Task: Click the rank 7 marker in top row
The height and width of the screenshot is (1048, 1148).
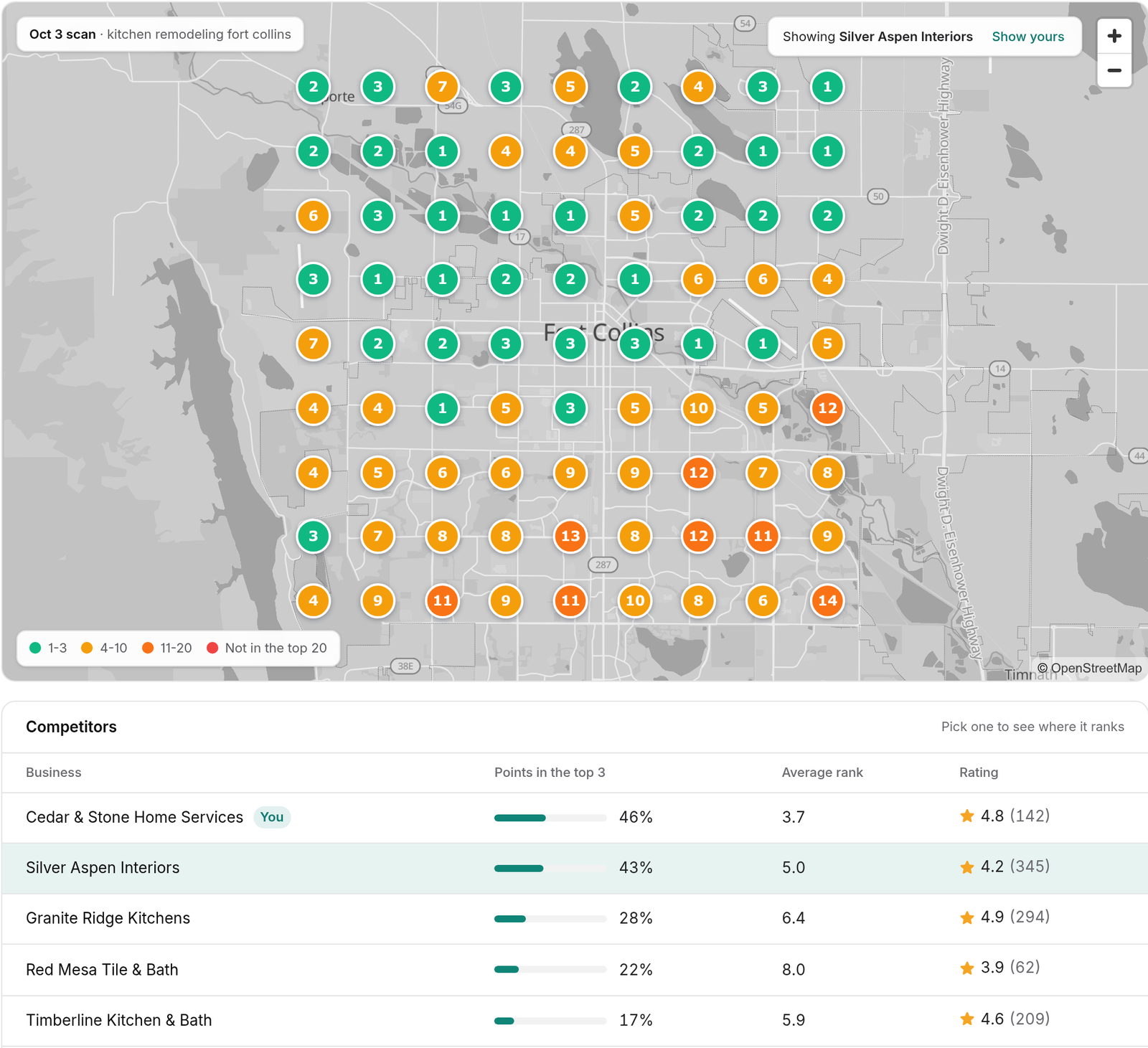Action: coord(443,87)
